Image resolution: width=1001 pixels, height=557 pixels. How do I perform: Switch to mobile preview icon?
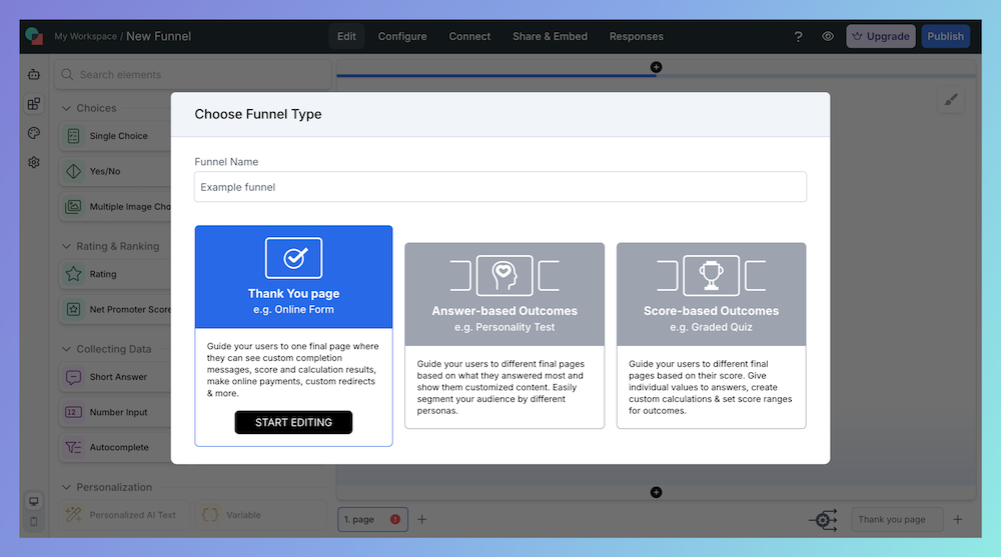[x=34, y=521]
